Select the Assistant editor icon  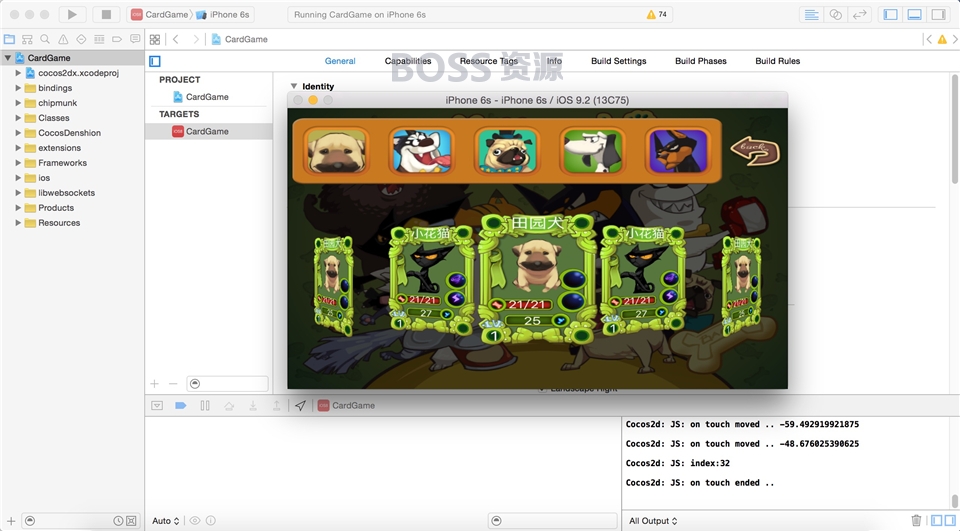click(x=835, y=14)
